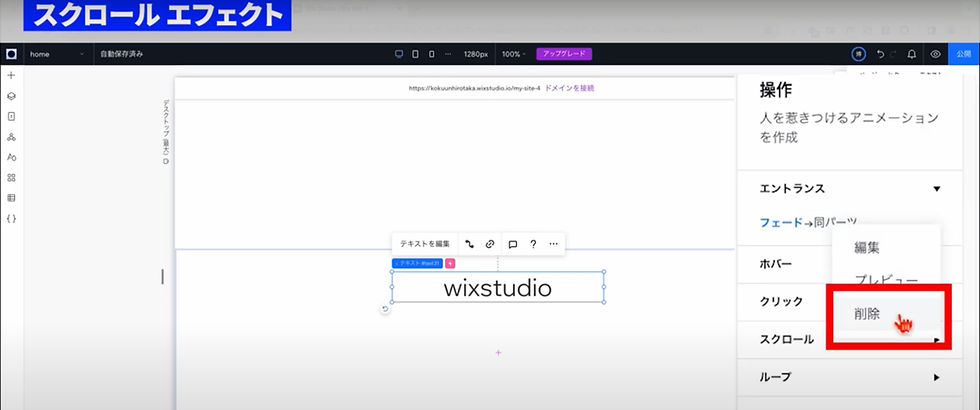The width and height of the screenshot is (980, 410).
Task: Collapse the エントランス section arrow
Action: point(936,189)
